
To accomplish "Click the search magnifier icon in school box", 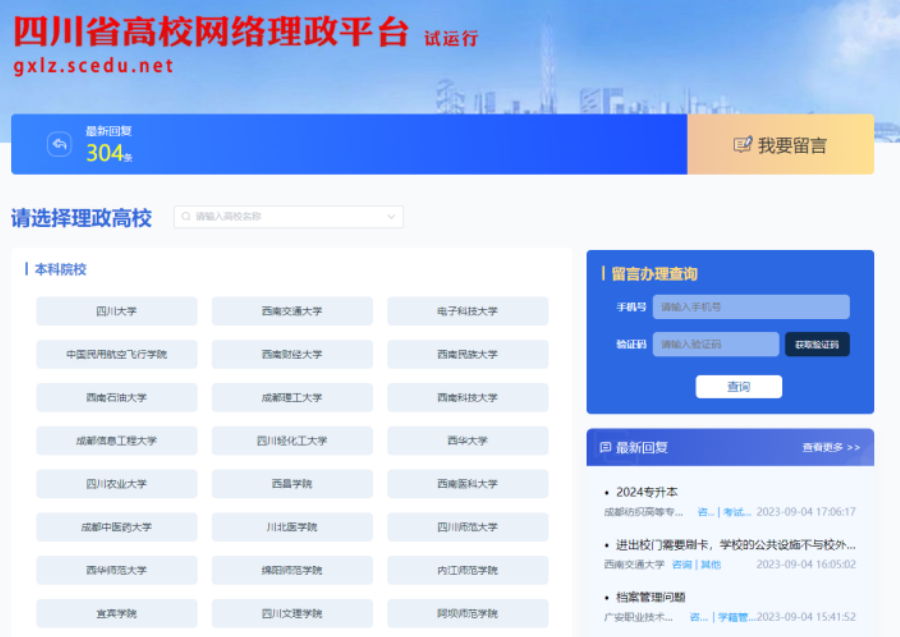I will pyautogui.click(x=186, y=216).
